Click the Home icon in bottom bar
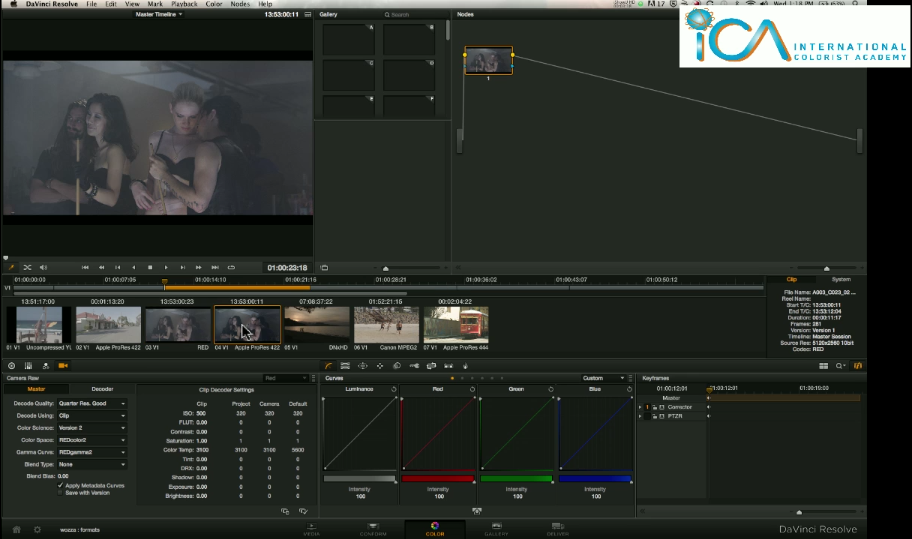 16,530
